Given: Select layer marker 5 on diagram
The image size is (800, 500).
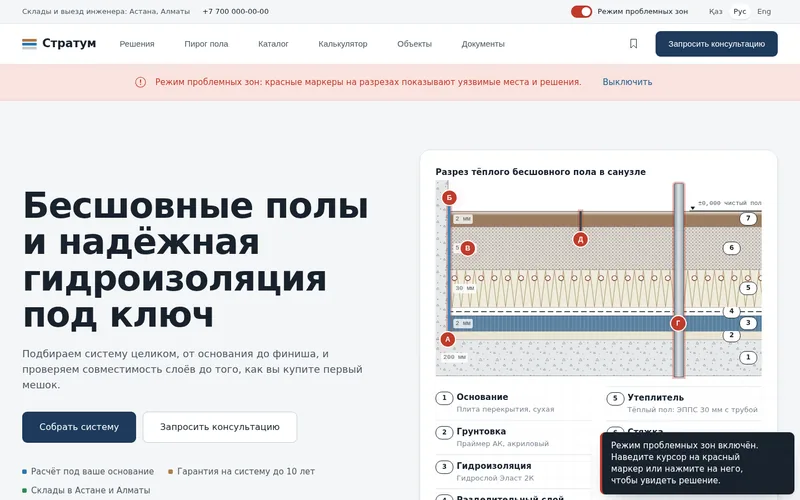Looking at the screenshot, I should (x=748, y=288).
